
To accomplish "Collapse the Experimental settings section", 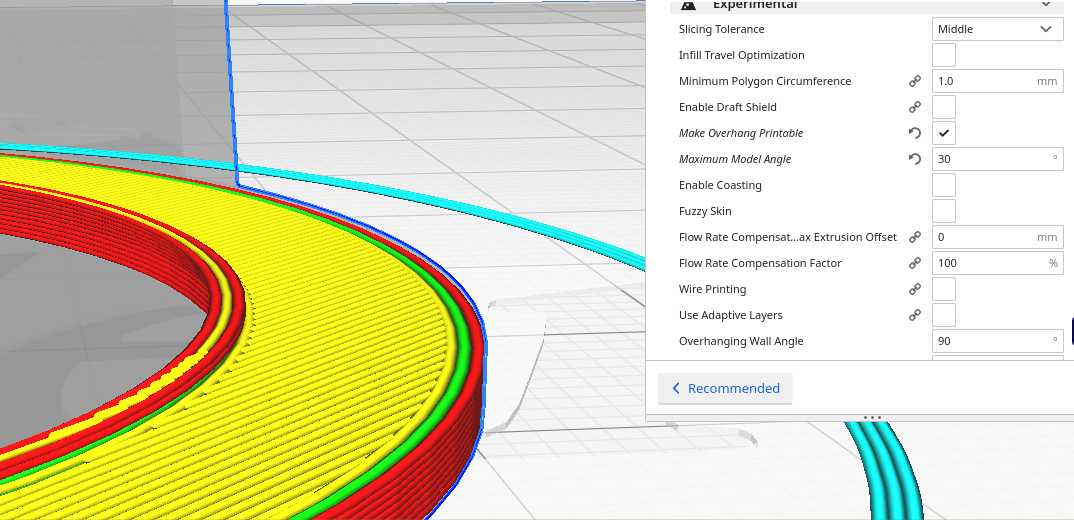I will 1046,5.
